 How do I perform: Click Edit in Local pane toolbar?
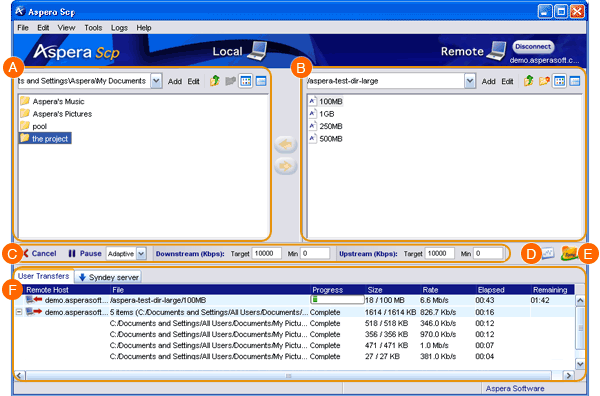pyautogui.click(x=193, y=81)
